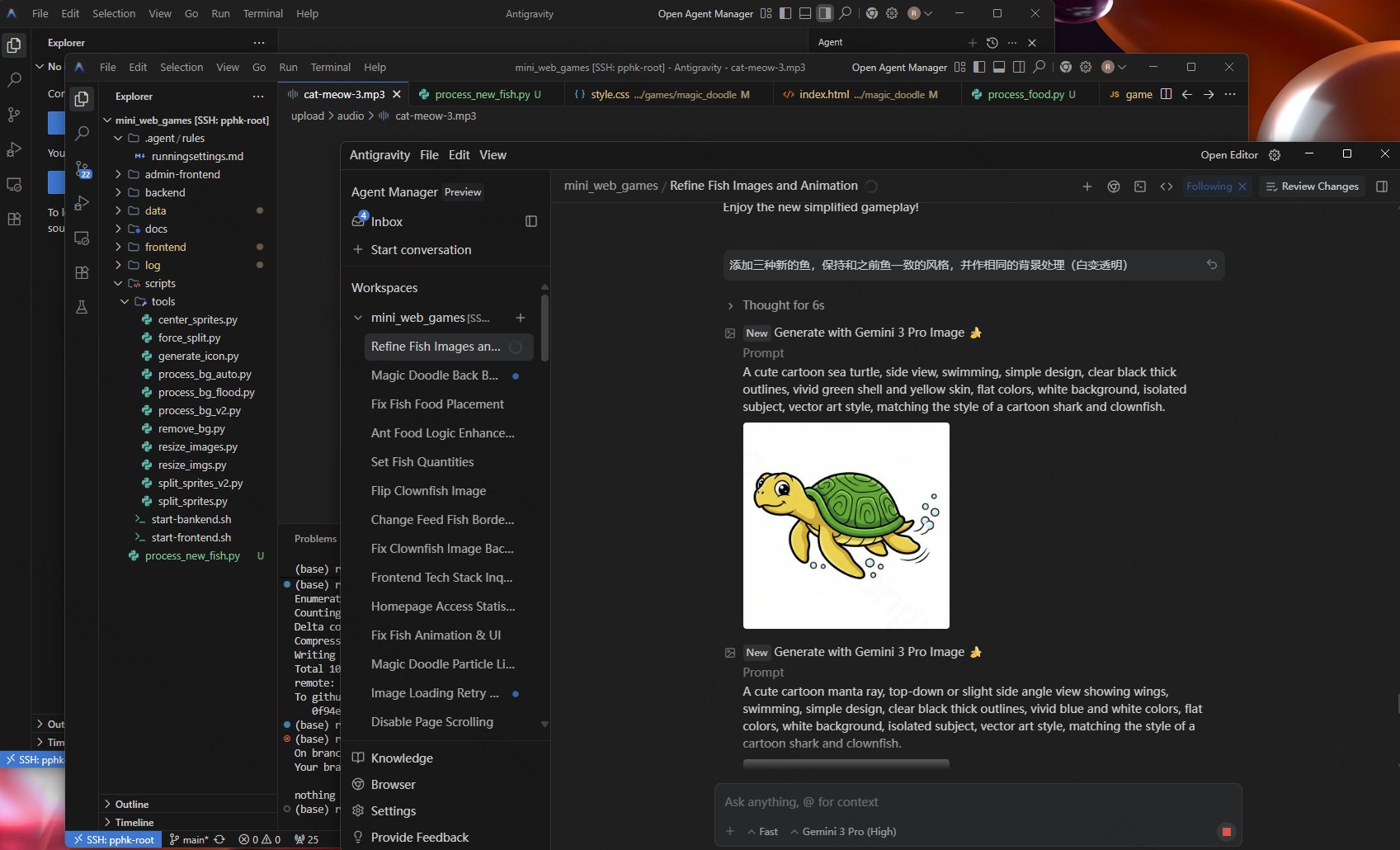The width and height of the screenshot is (1400, 850).
Task: Open the Fast mode dropdown
Action: 762,831
